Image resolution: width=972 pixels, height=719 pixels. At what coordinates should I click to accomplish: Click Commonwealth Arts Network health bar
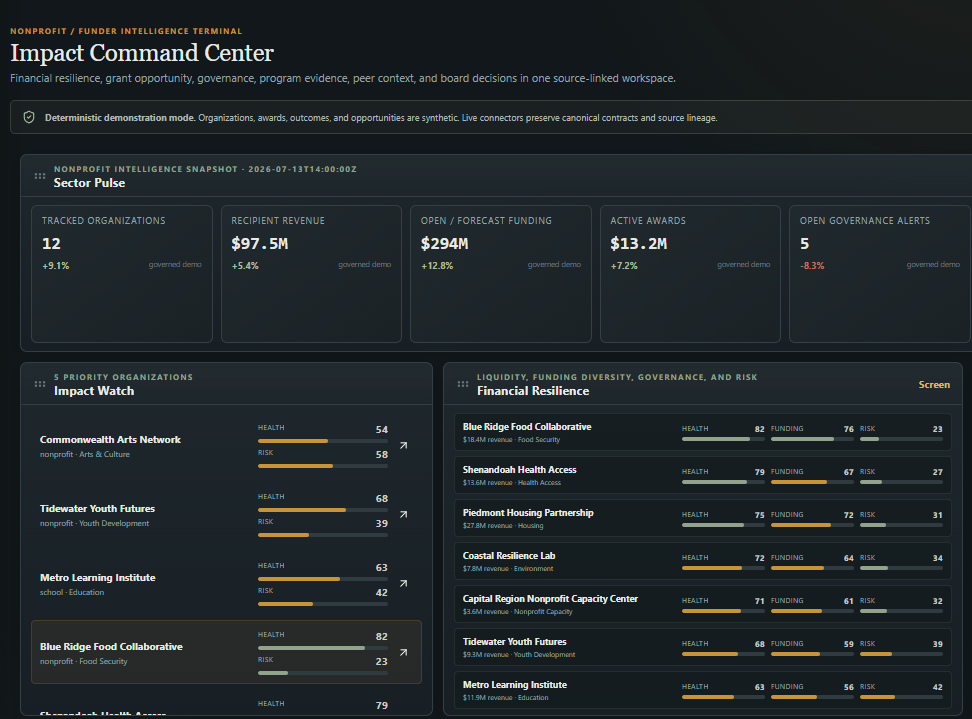point(323,441)
